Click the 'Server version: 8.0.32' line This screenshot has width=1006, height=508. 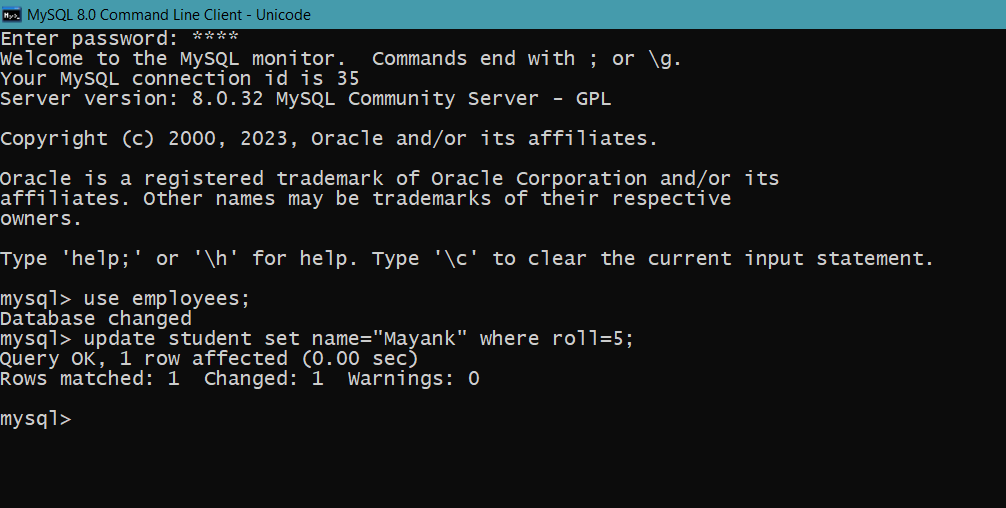[305, 99]
